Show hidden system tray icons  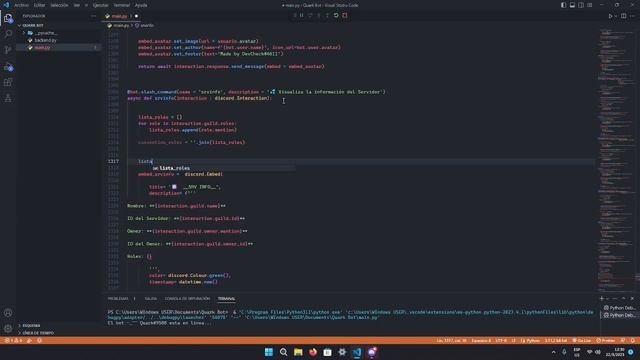pos(553,352)
